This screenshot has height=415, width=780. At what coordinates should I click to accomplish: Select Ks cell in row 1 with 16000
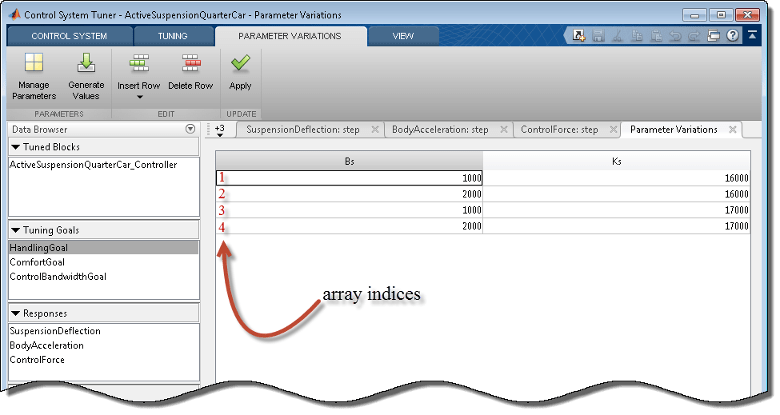(x=616, y=178)
